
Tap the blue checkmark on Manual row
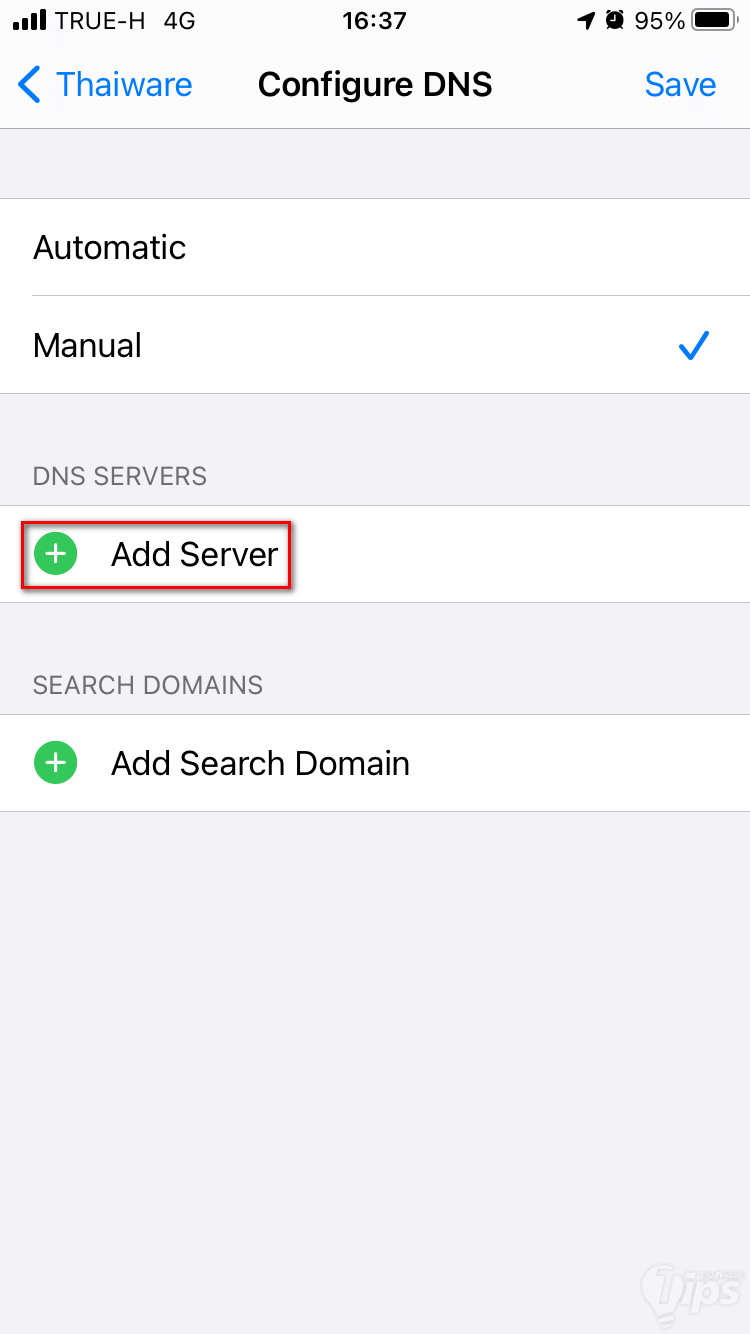point(694,345)
